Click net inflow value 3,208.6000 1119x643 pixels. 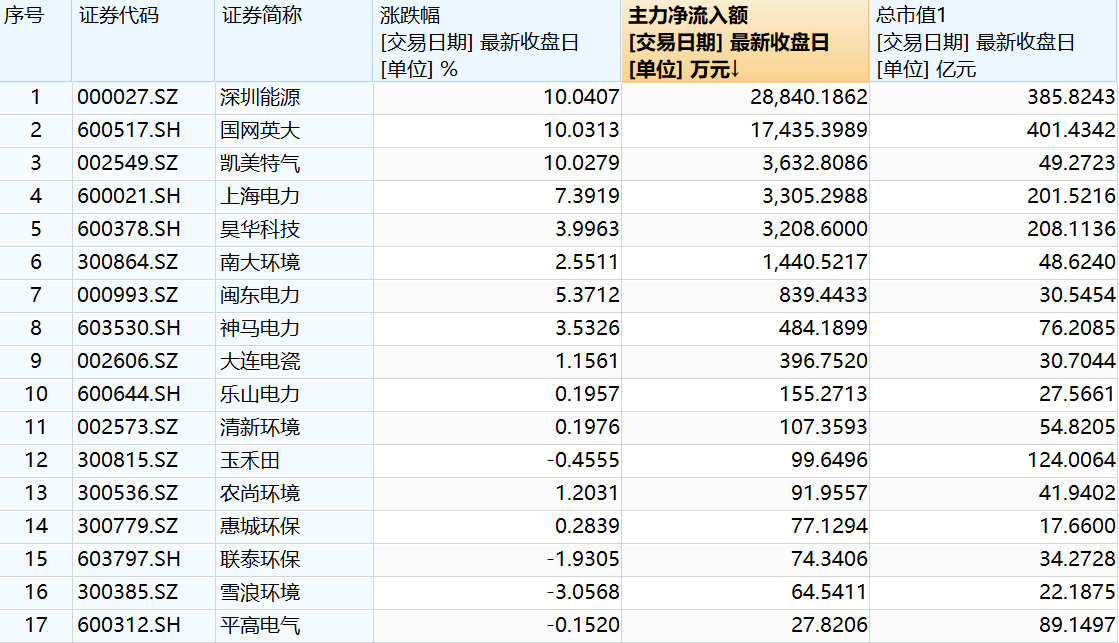814,229
